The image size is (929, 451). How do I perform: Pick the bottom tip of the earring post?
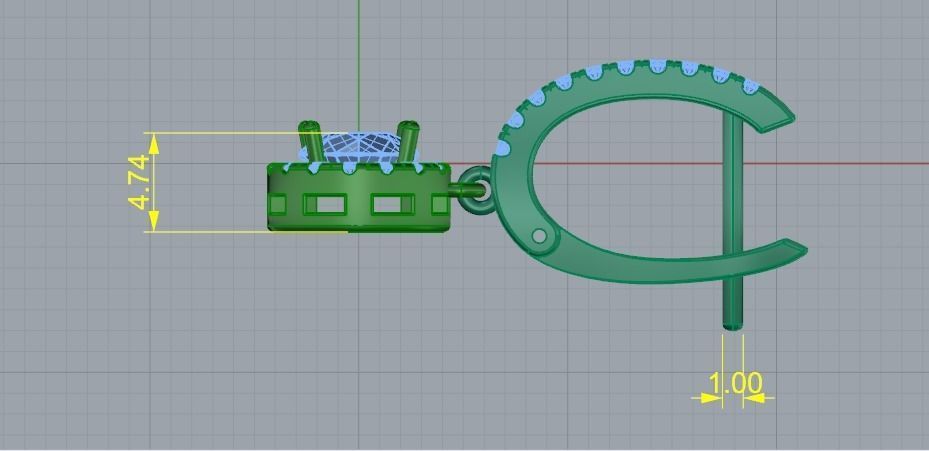point(733,325)
